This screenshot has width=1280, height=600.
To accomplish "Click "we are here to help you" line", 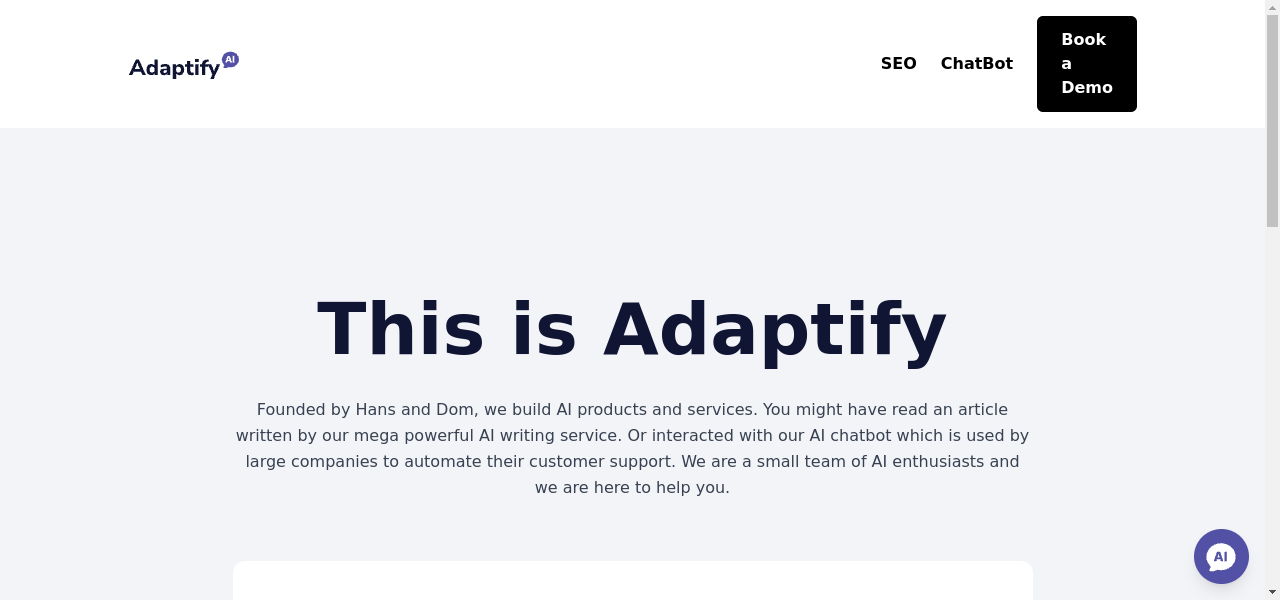I will coord(632,488).
